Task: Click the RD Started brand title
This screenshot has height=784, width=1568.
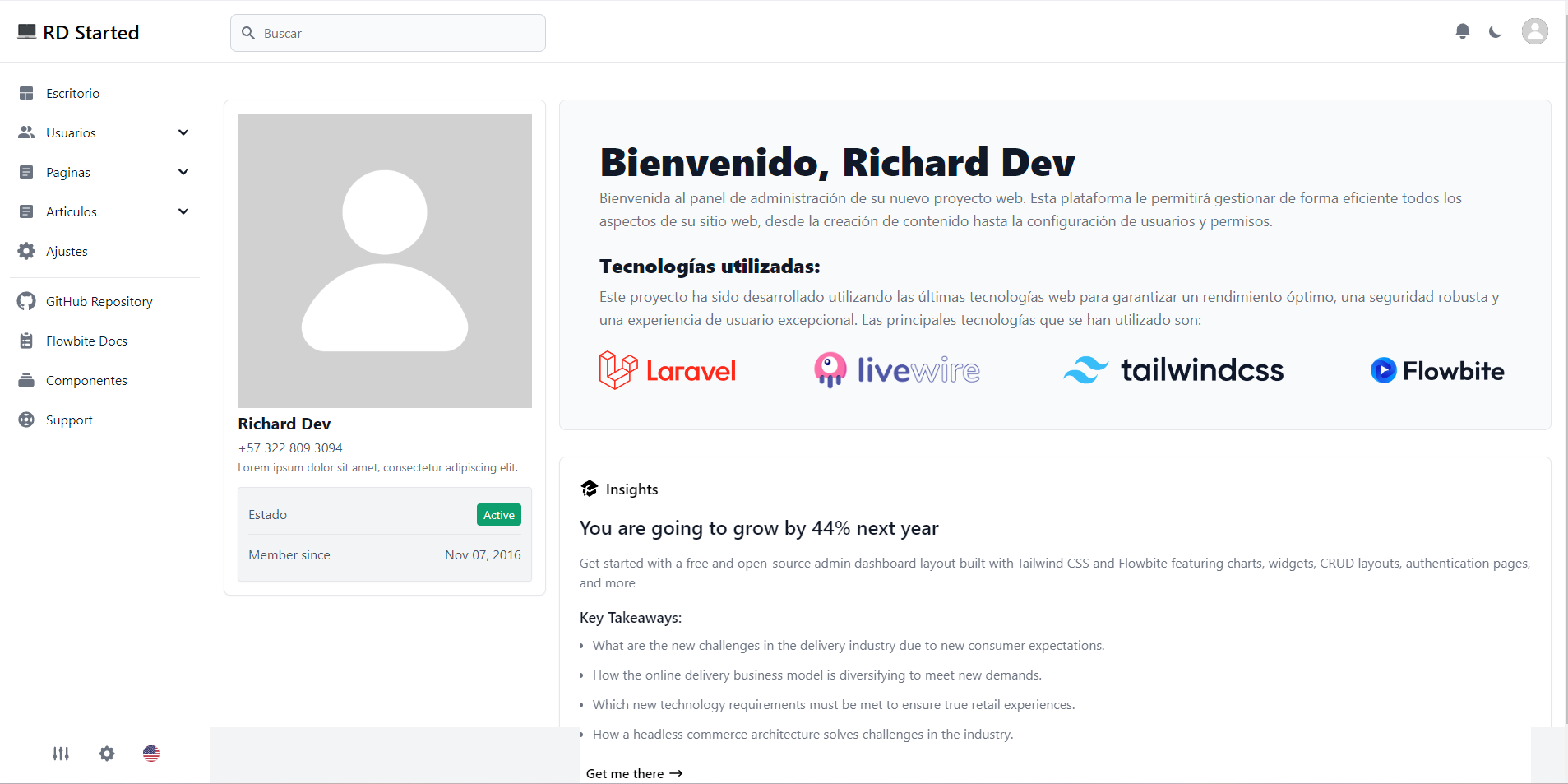Action: pyautogui.click(x=91, y=32)
